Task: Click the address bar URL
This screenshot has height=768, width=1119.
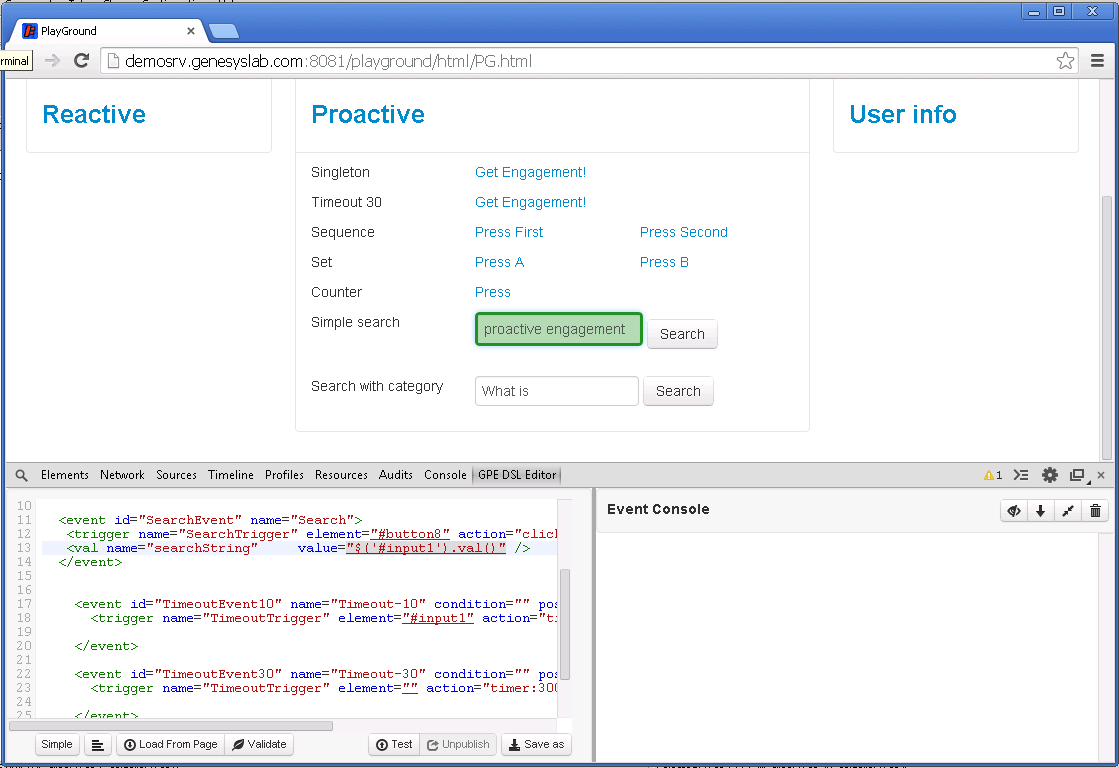Action: (328, 61)
